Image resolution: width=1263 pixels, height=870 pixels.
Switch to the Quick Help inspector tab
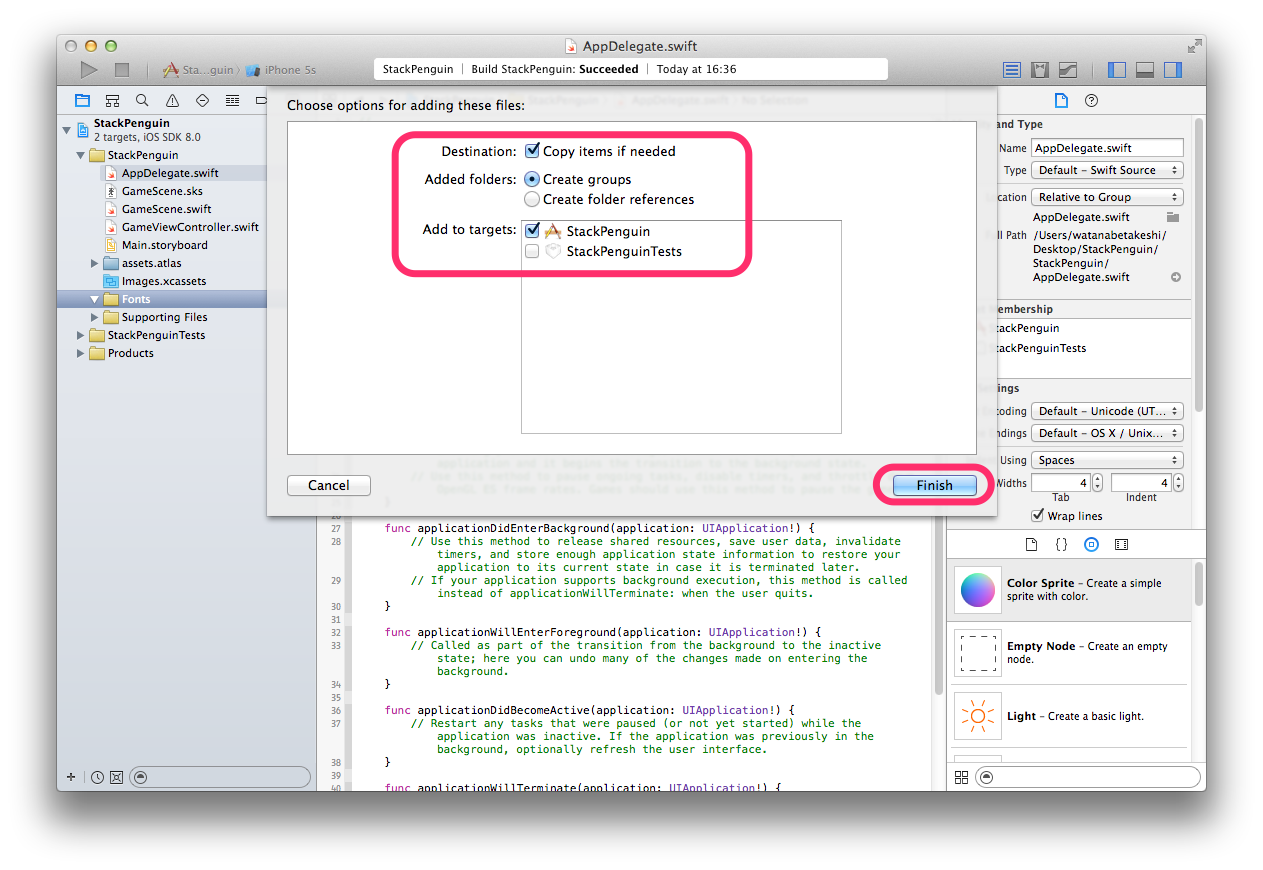point(1091,100)
